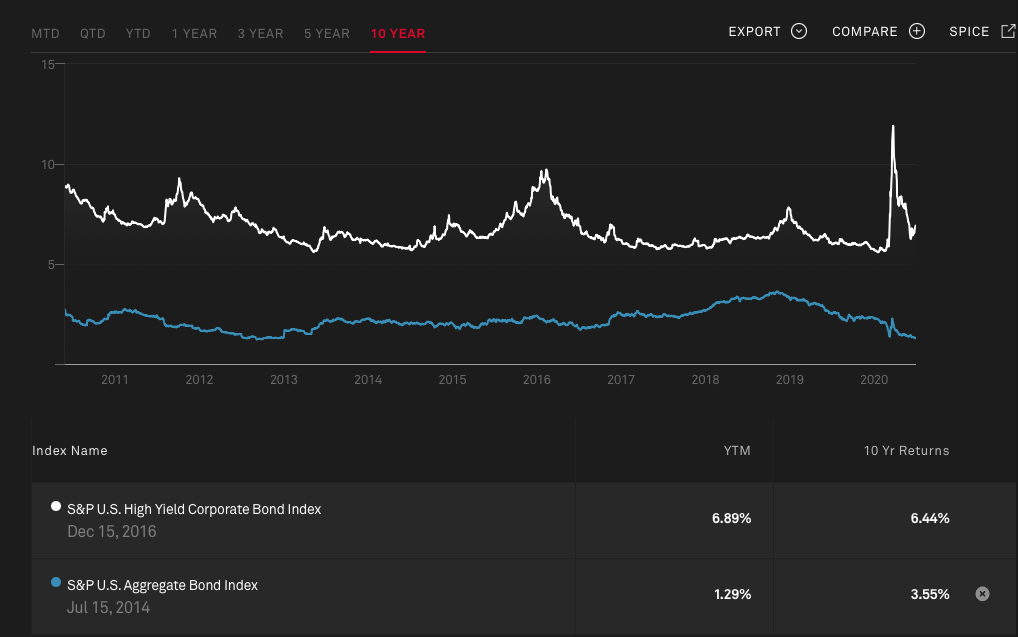Image resolution: width=1018 pixels, height=637 pixels.
Task: Show the 1 Year chart range
Action: (x=194, y=34)
